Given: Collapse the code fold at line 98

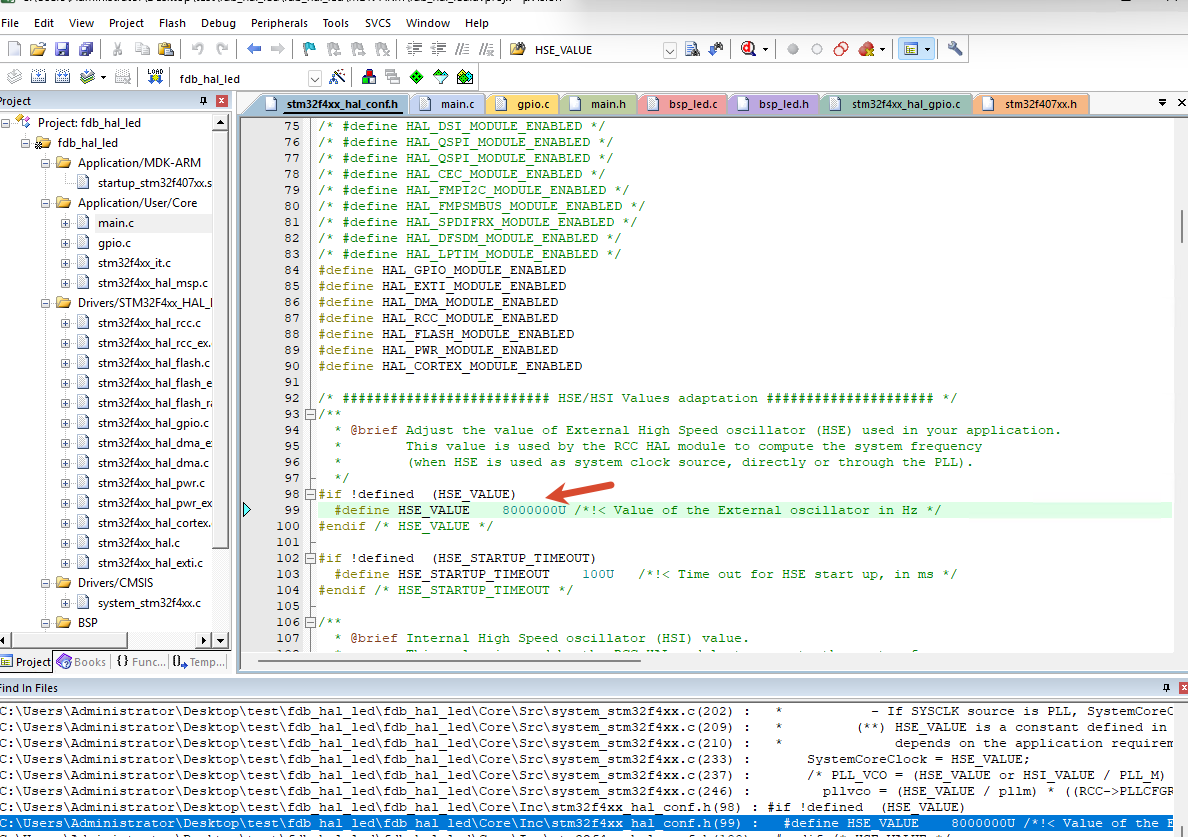Looking at the screenshot, I should click(x=310, y=494).
